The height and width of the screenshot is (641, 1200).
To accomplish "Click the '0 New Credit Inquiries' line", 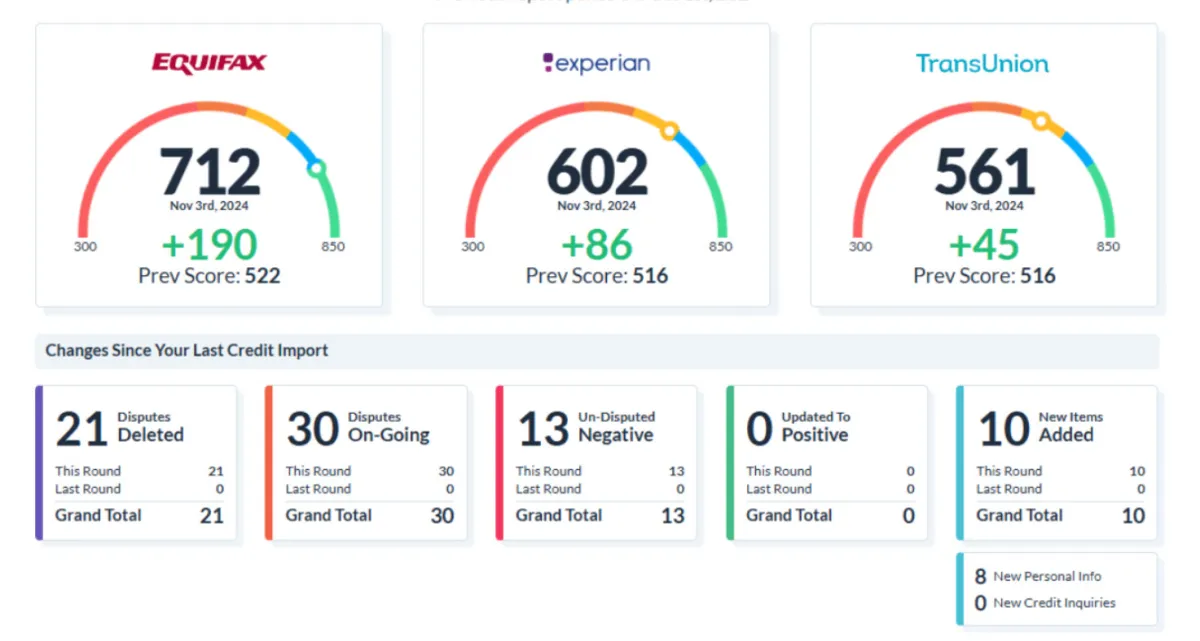I will click(1045, 603).
